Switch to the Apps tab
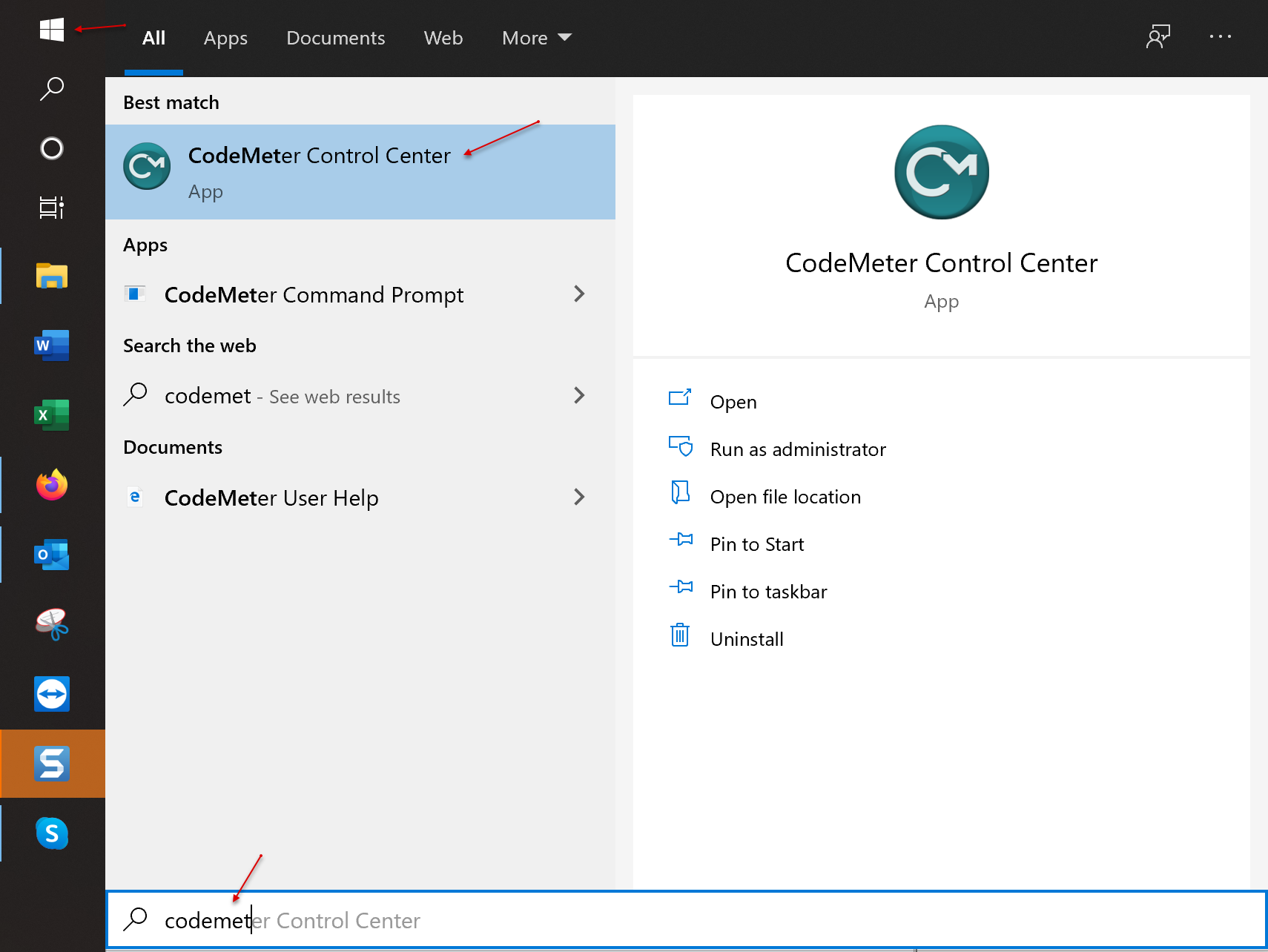The width and height of the screenshot is (1268, 952). (x=225, y=38)
